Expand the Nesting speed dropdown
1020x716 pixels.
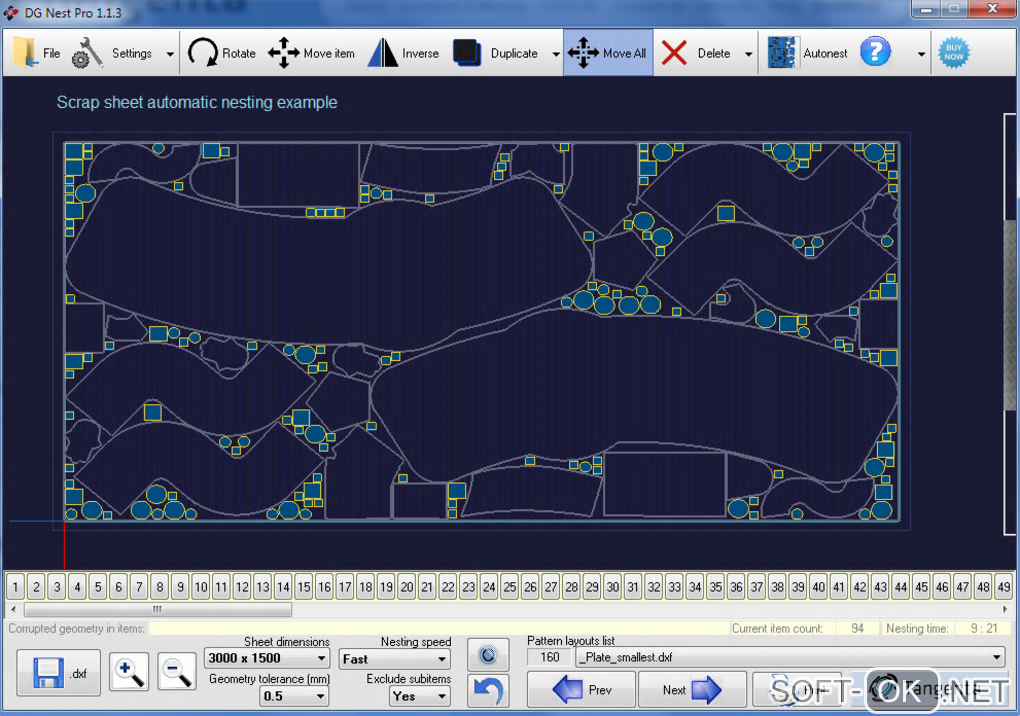pyautogui.click(x=442, y=659)
